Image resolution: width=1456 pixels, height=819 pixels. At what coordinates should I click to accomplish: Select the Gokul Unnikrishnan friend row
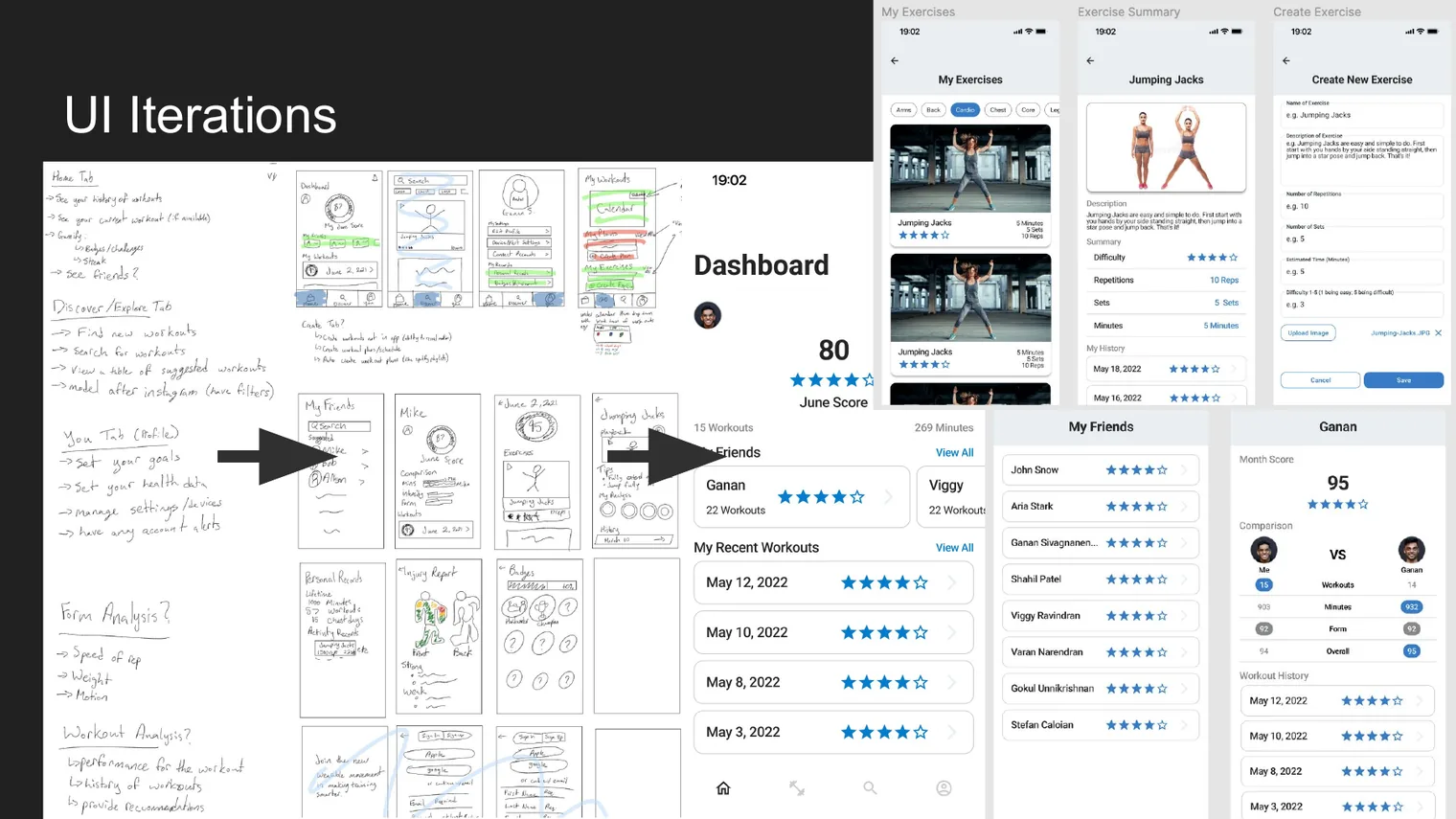(1100, 689)
